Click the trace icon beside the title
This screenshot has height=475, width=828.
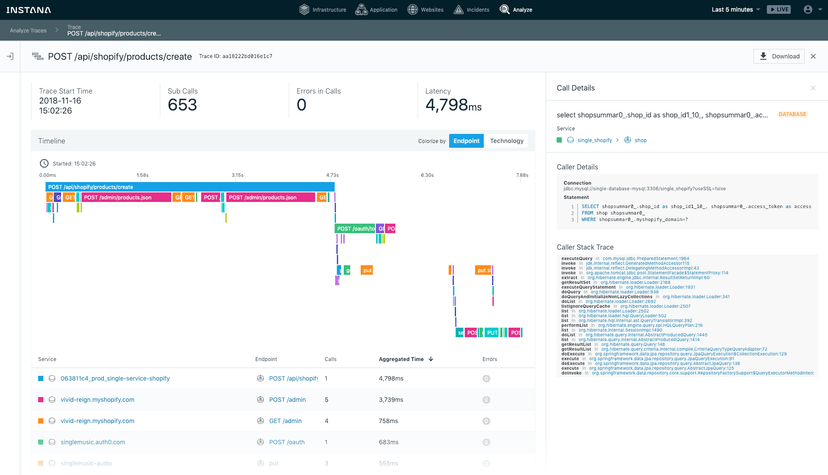[37, 56]
